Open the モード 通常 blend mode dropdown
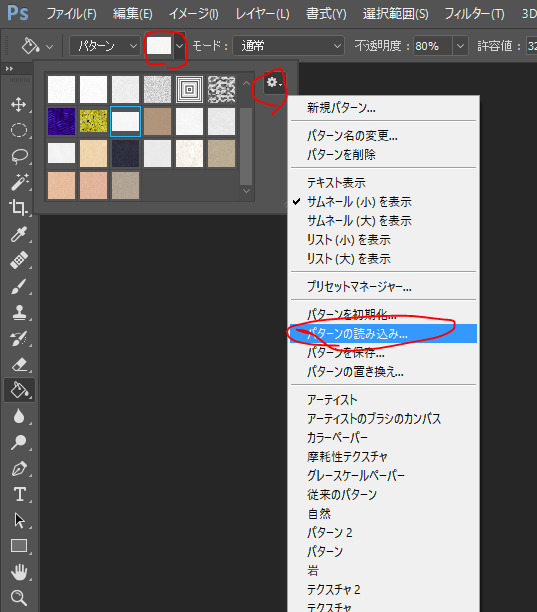Viewport: 537px width, 612px height. coord(288,46)
